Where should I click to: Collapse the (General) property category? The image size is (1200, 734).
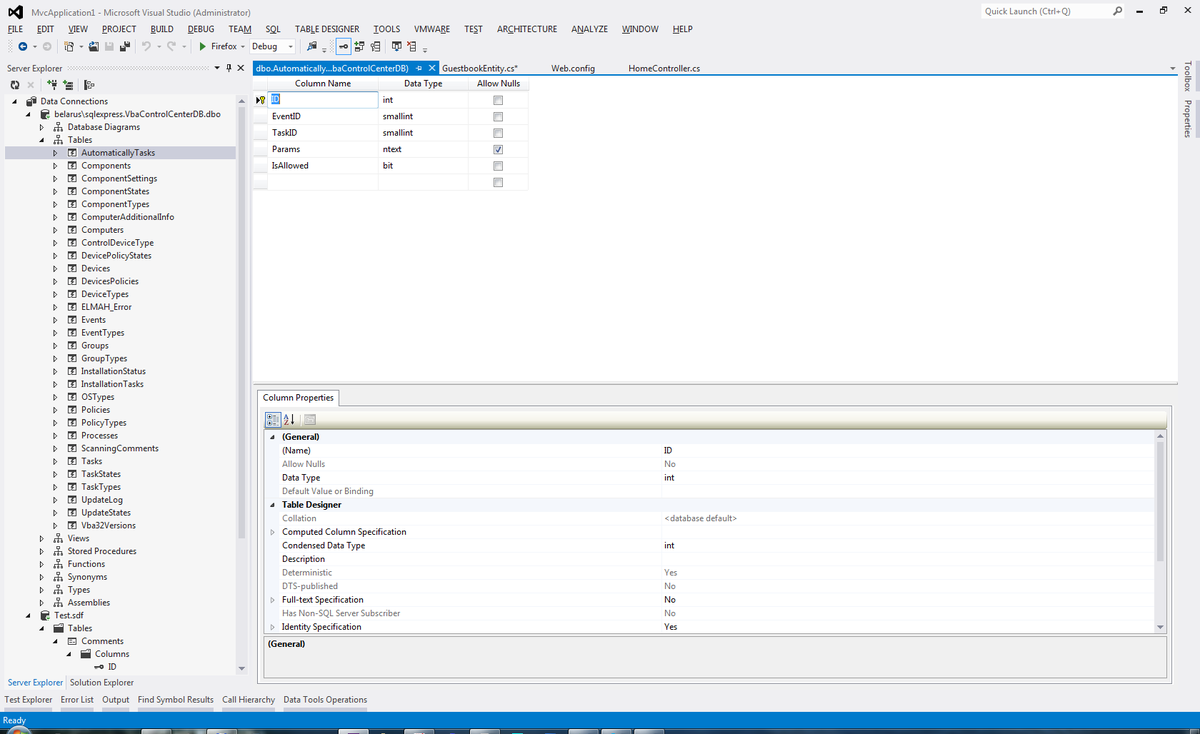273,437
